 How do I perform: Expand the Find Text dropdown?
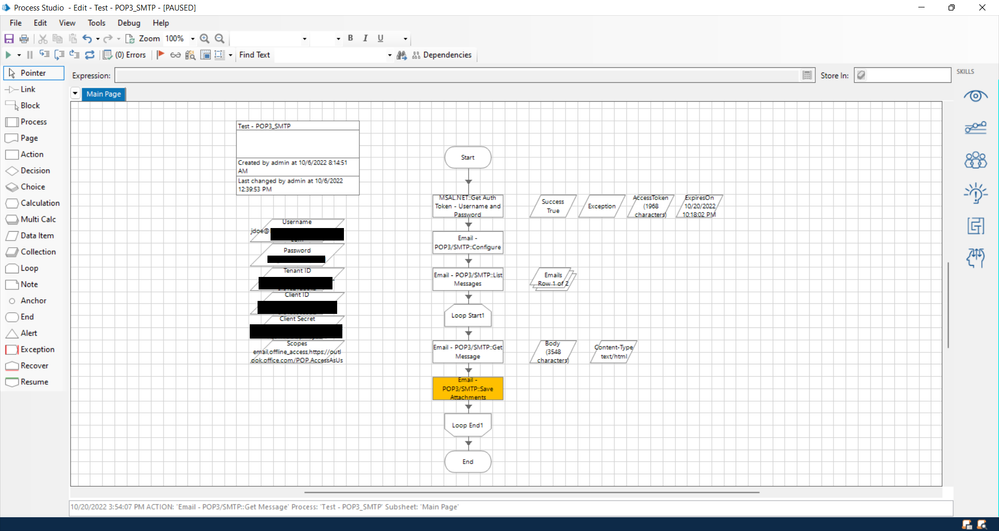(x=401, y=55)
